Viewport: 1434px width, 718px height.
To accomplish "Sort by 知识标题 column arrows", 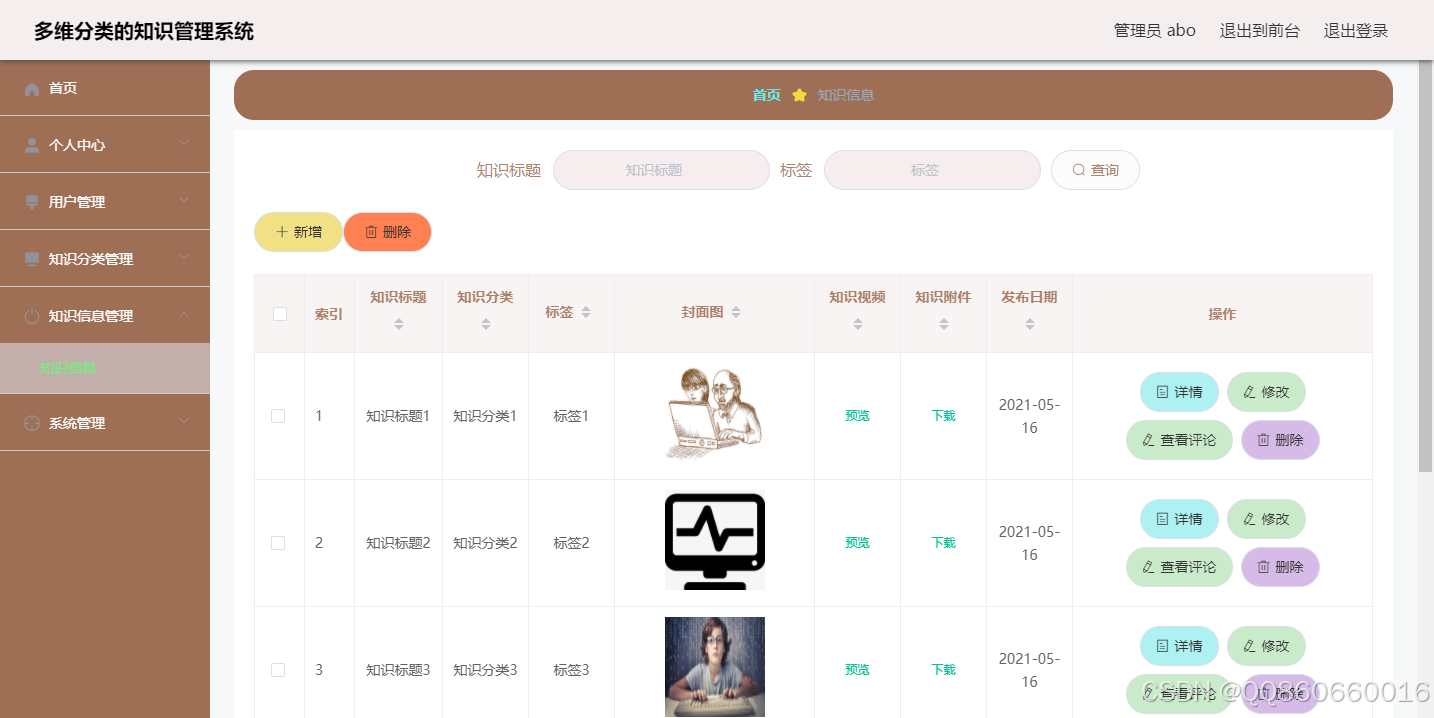I will coord(399,324).
